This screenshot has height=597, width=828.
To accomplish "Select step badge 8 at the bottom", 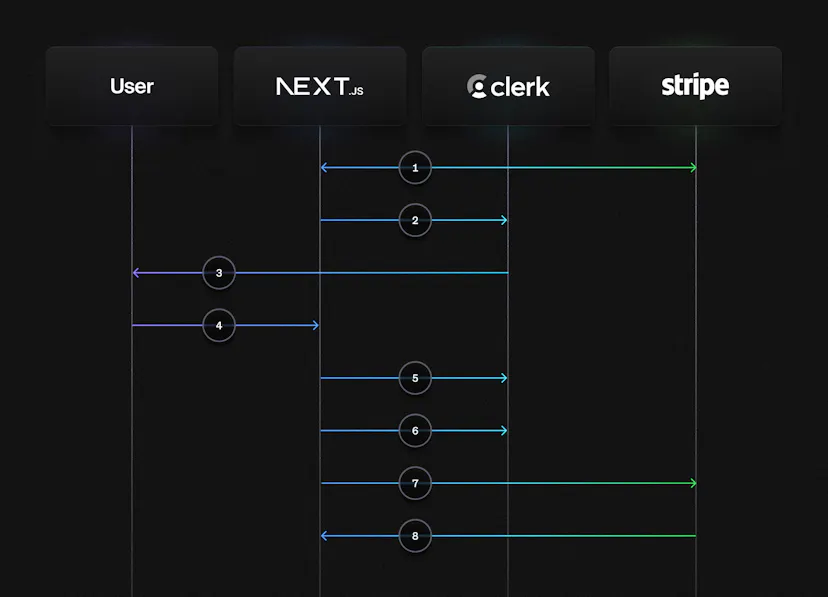I will tap(415, 535).
